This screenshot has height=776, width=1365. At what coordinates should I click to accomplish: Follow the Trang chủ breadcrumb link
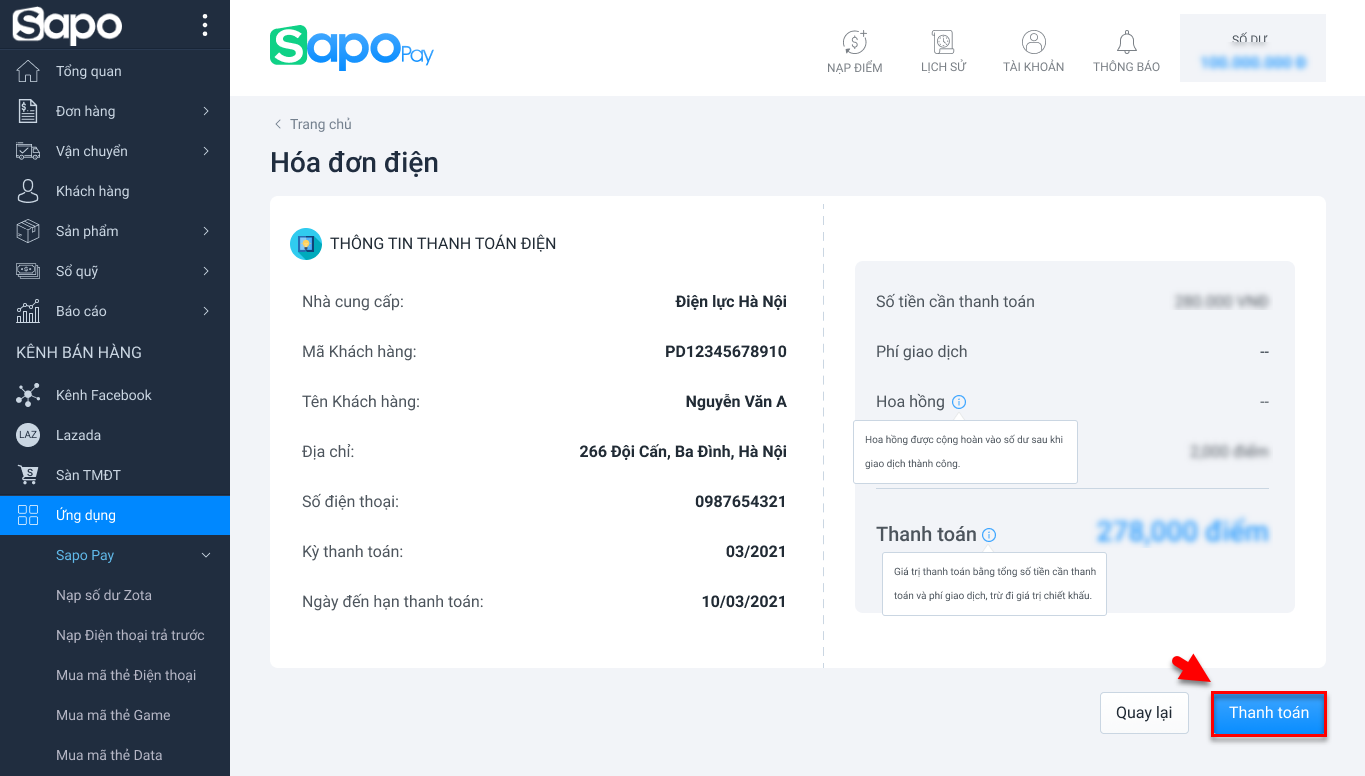tap(320, 124)
